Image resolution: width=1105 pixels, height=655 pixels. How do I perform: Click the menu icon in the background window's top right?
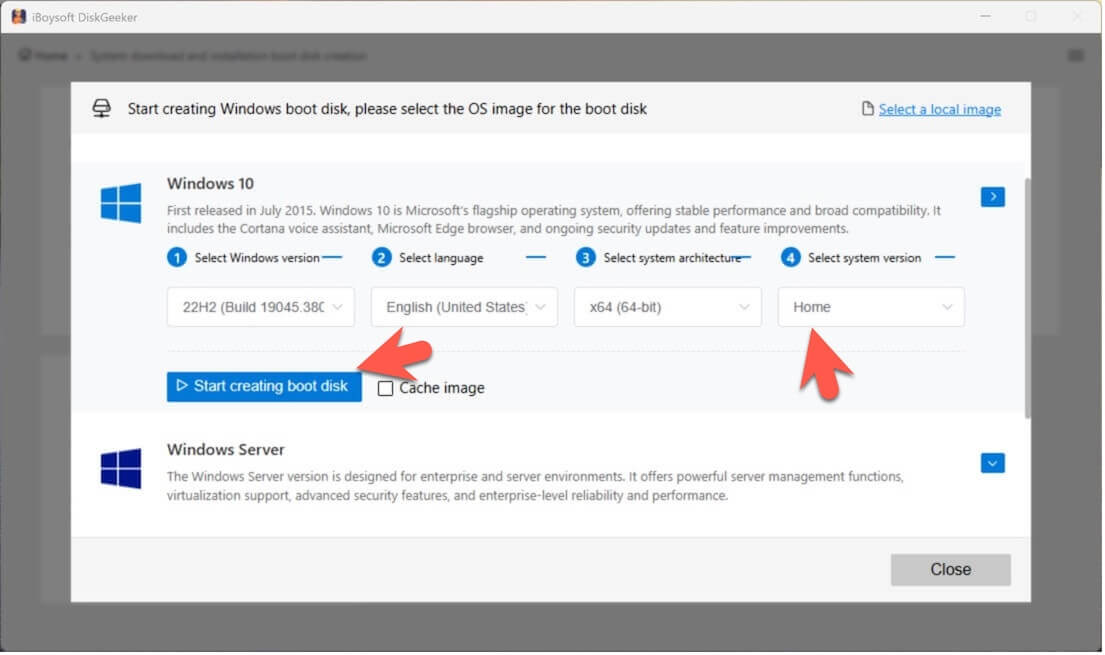point(1075,55)
